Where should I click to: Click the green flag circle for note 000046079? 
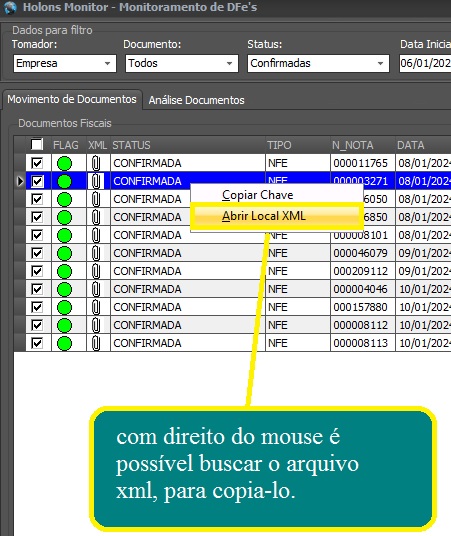(x=64, y=253)
